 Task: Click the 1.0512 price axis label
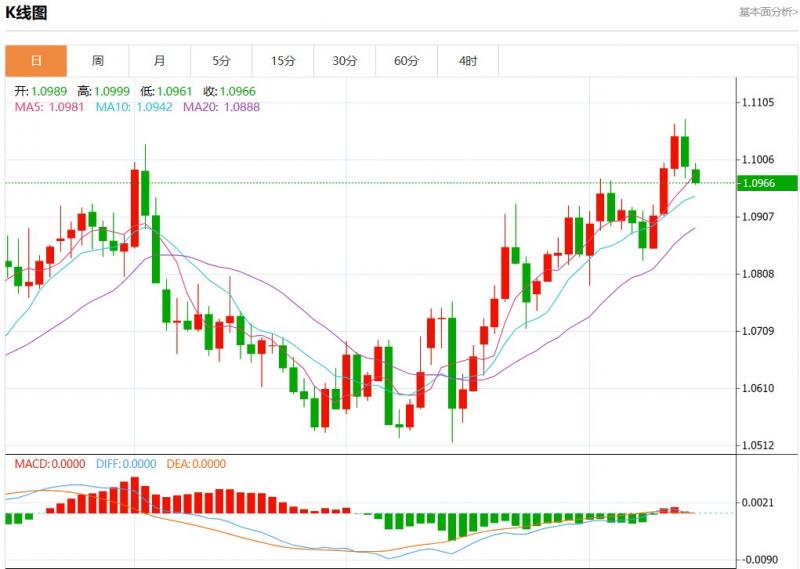(x=758, y=446)
